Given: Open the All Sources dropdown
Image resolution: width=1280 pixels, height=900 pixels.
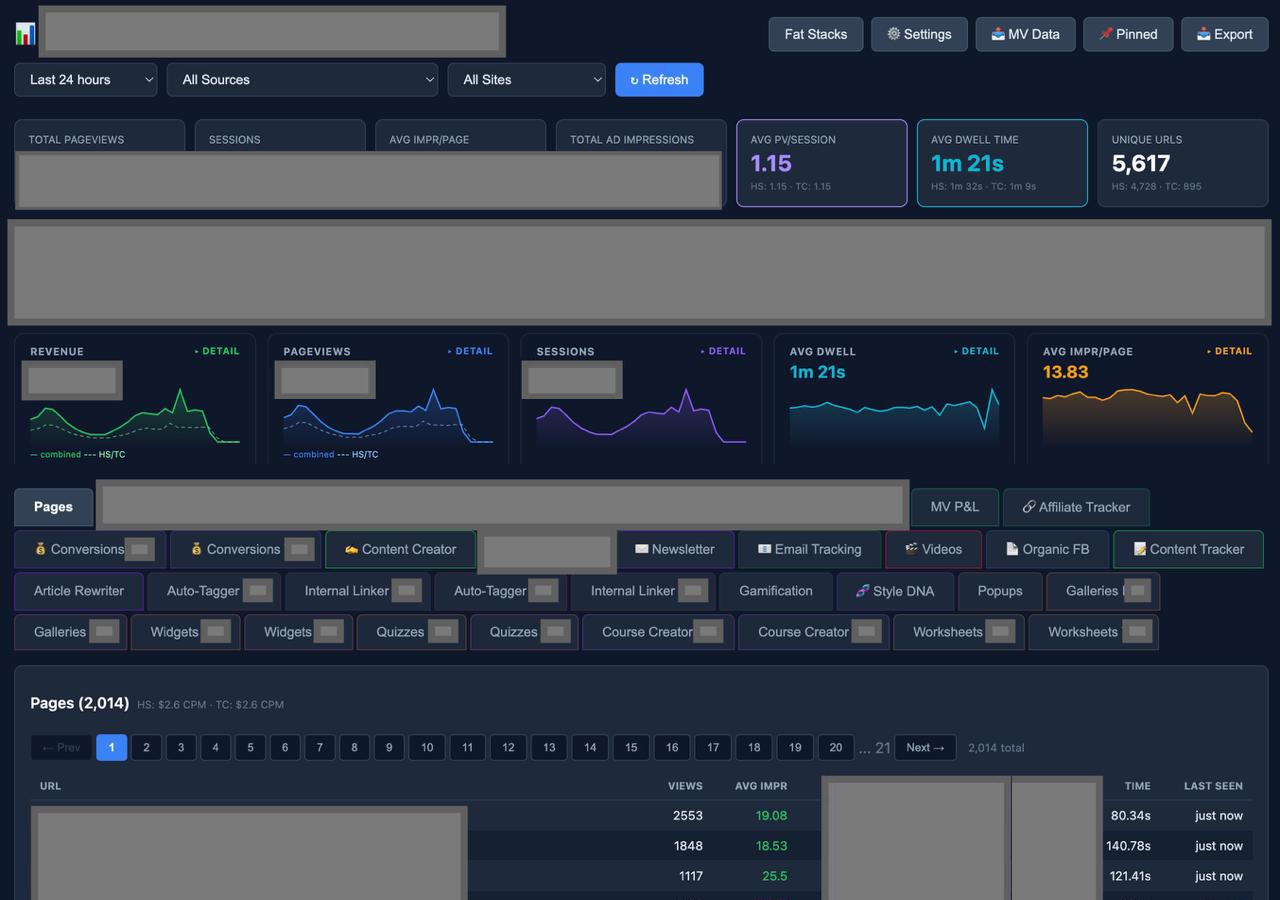Looking at the screenshot, I should [302, 80].
